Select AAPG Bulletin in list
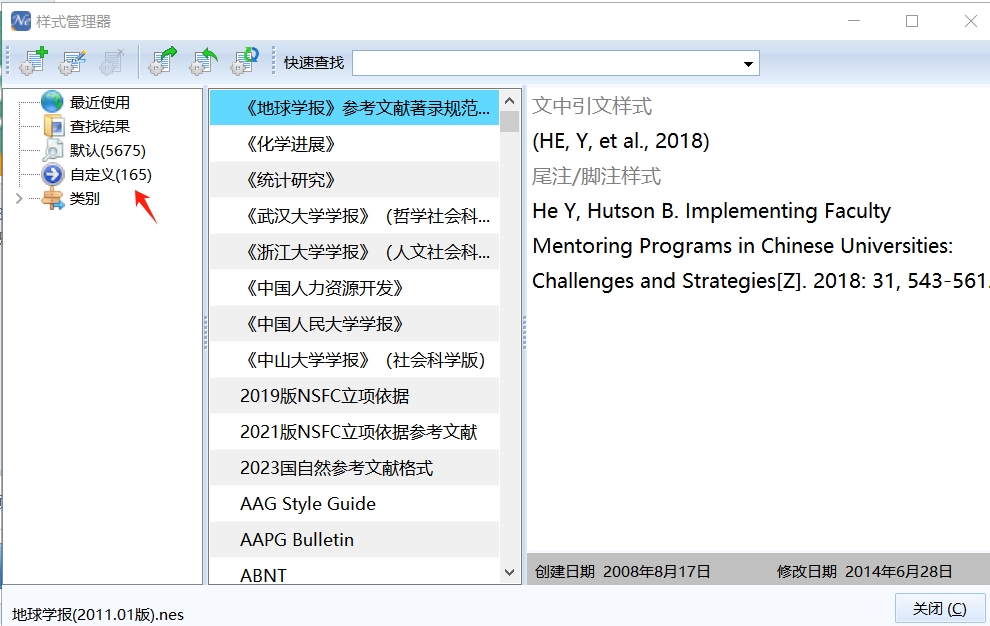 pos(354,540)
